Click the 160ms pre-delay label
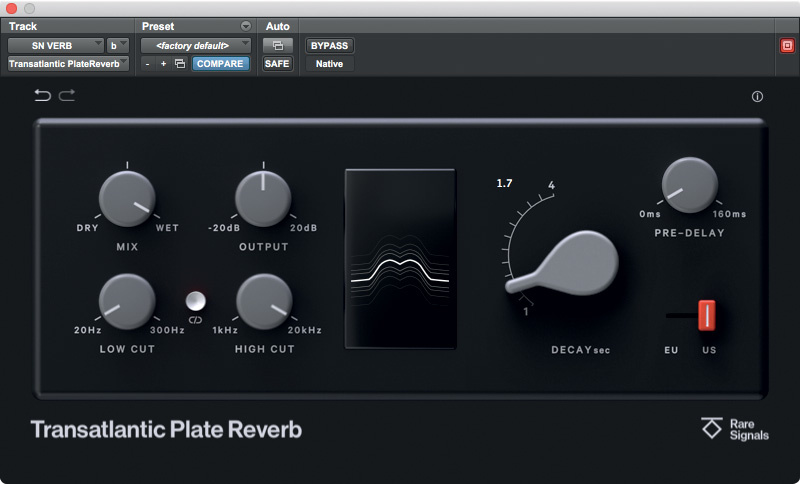The width and height of the screenshot is (800, 484). click(729, 214)
